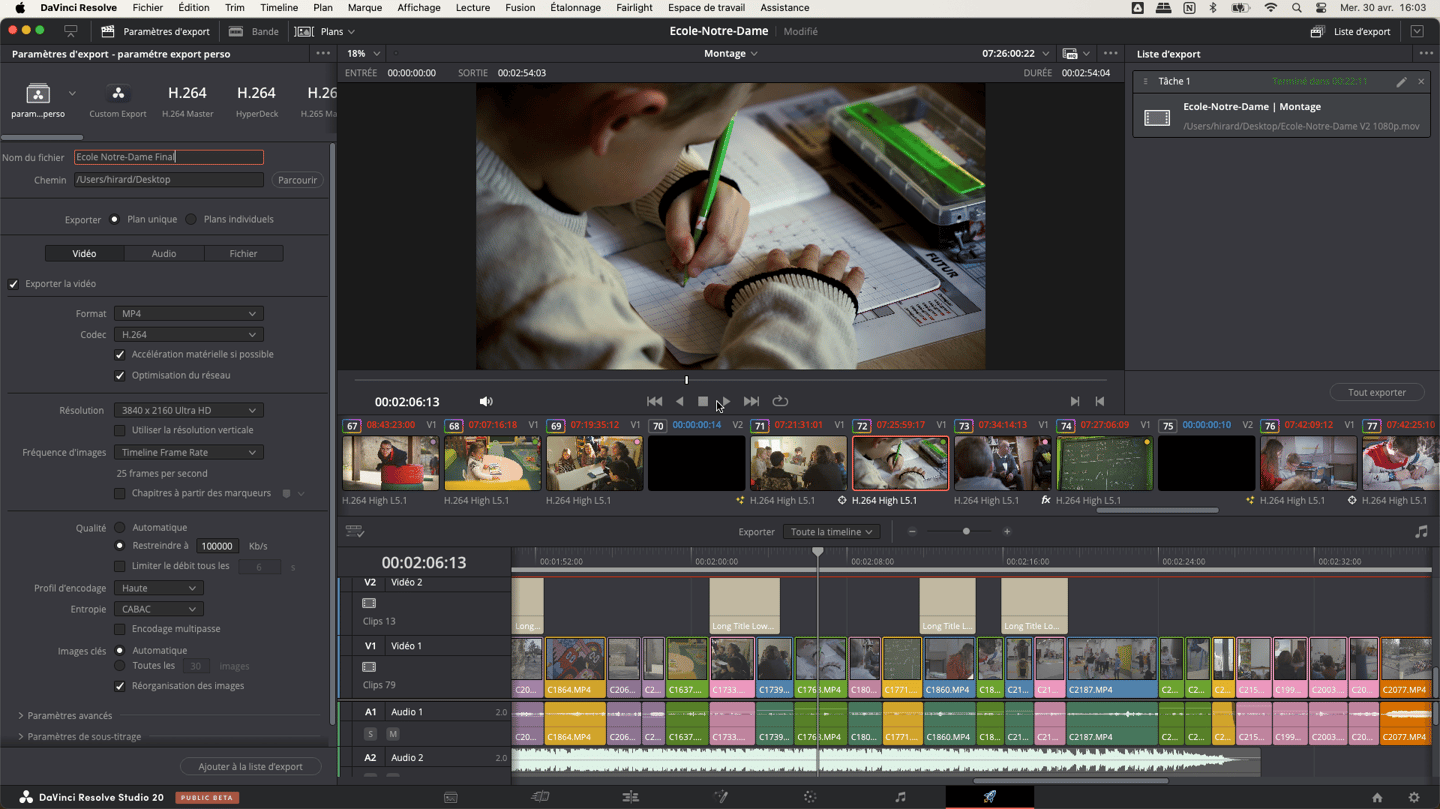Expand Paramètres avancés section
1440x809 pixels.
(65, 716)
